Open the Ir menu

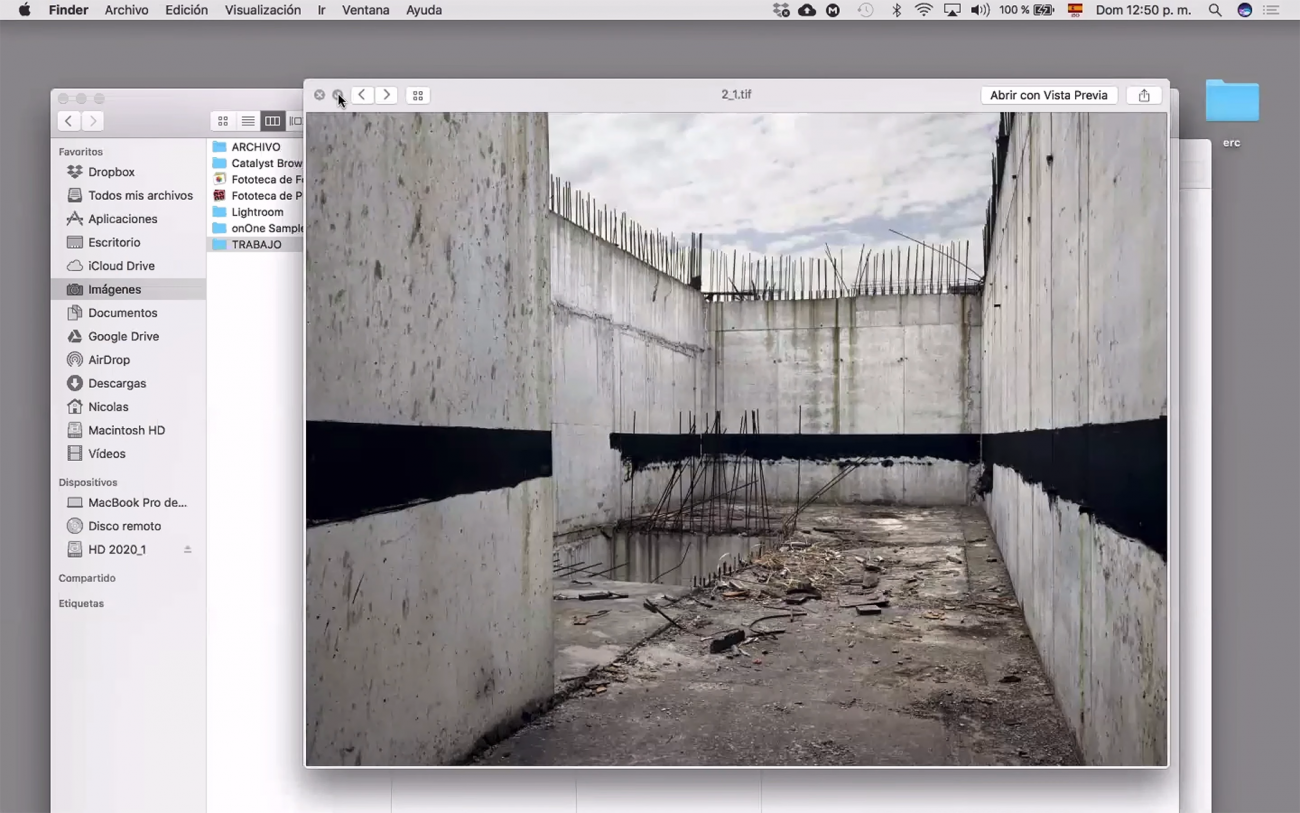[x=321, y=10]
